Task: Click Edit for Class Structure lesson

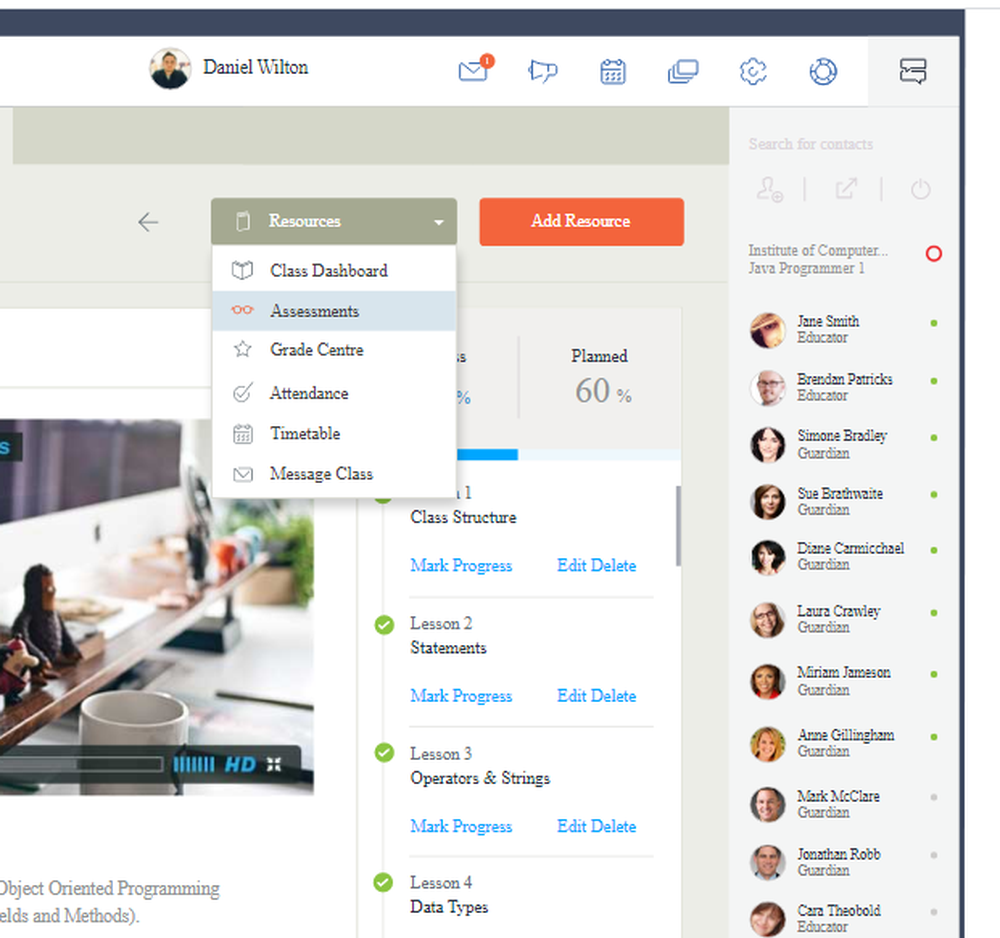Action: coord(571,566)
